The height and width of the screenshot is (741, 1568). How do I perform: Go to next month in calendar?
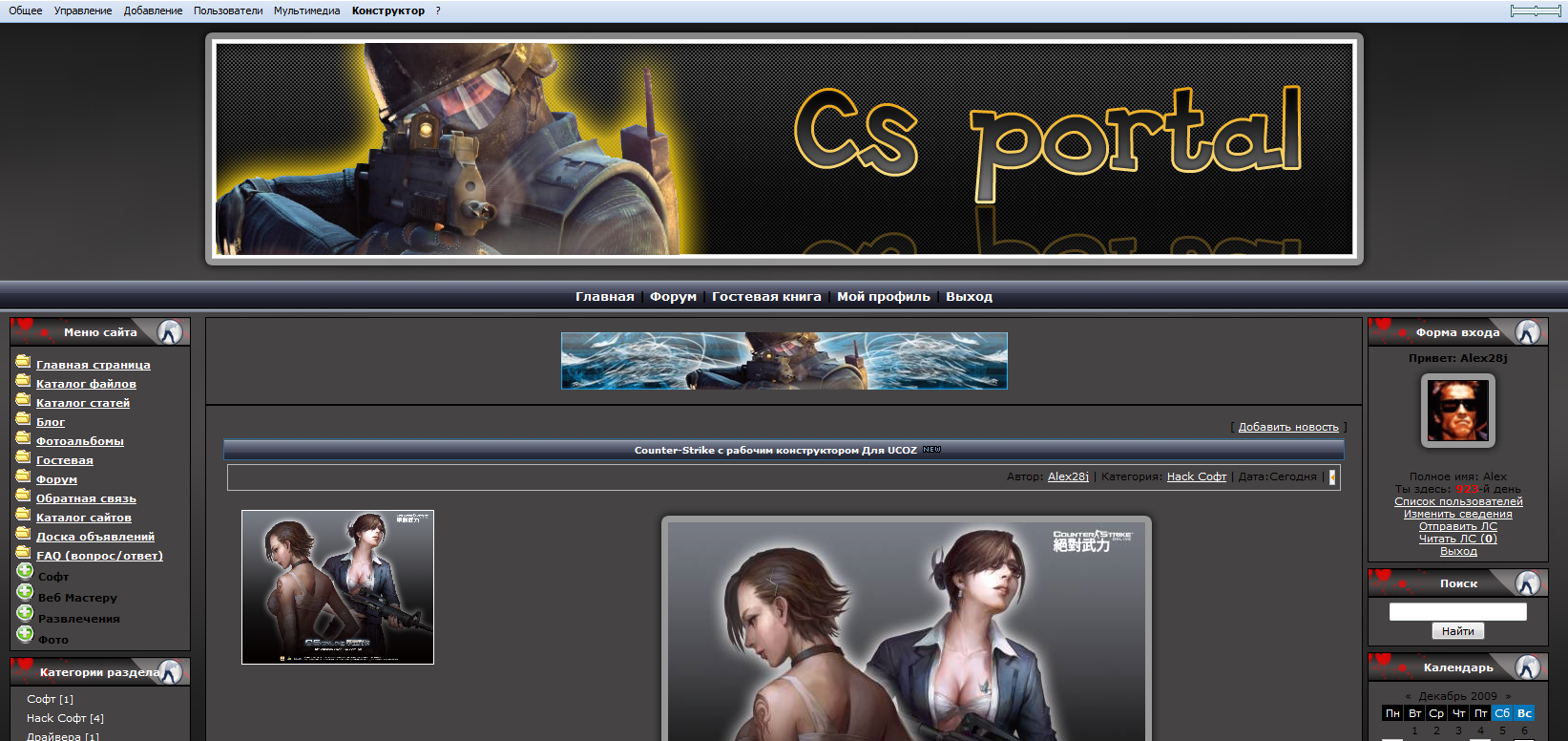click(1508, 696)
